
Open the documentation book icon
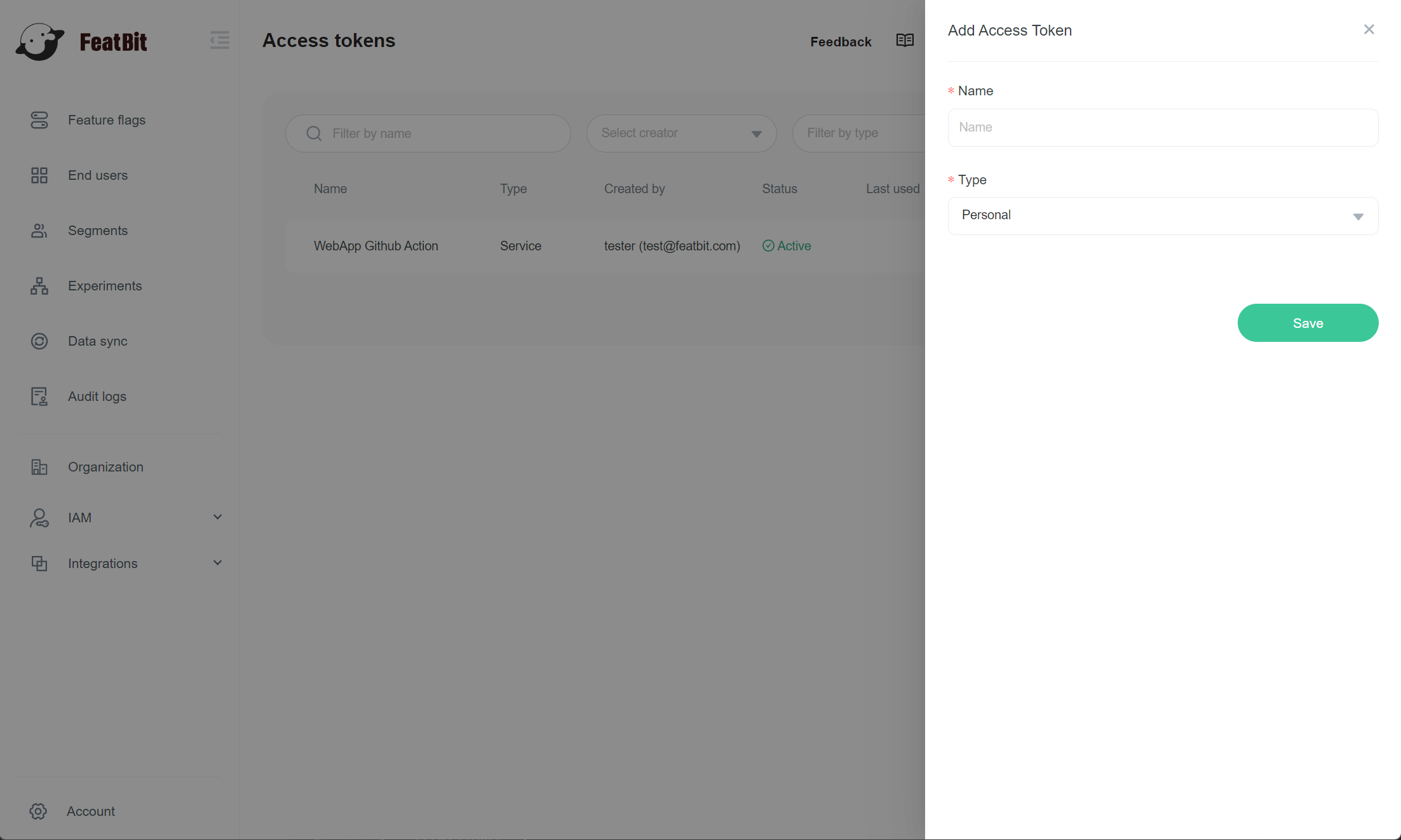tap(905, 40)
